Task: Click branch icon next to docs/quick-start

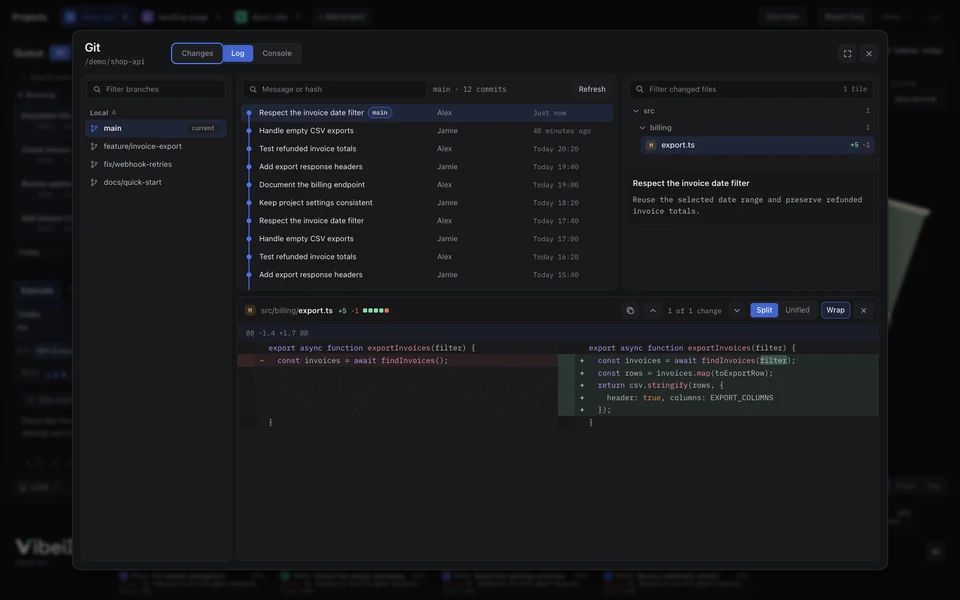Action: (x=94, y=182)
